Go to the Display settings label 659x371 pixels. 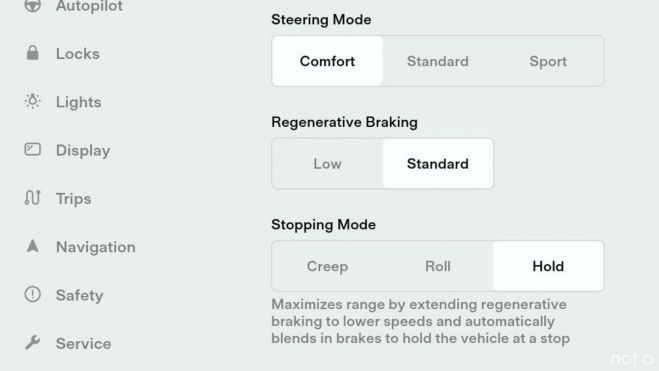click(83, 150)
